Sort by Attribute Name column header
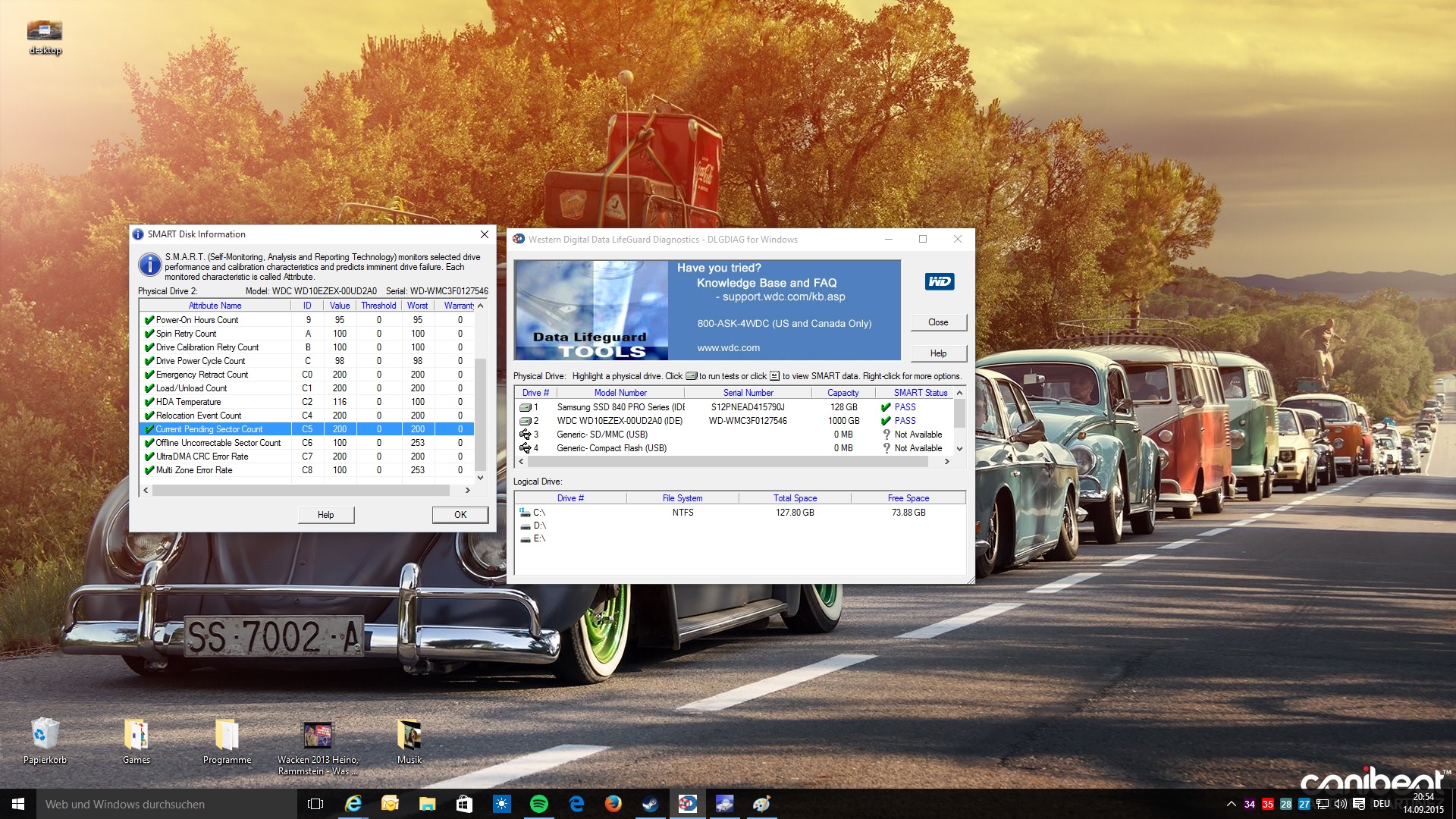 tap(215, 306)
